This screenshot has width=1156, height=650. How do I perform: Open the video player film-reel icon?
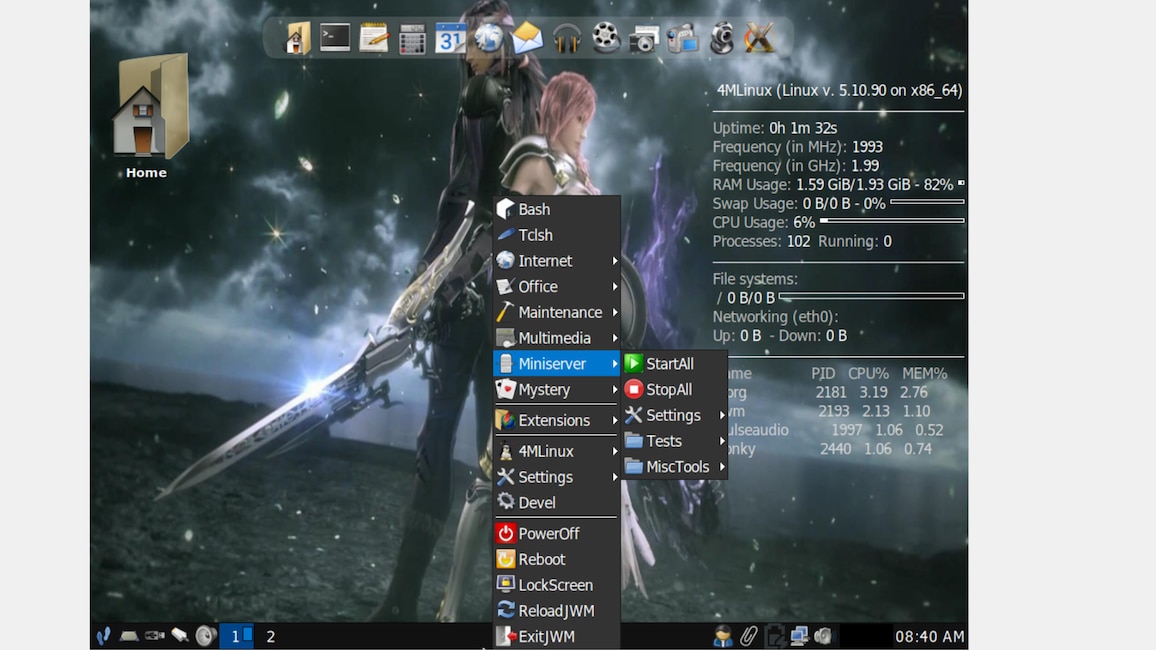(605, 38)
